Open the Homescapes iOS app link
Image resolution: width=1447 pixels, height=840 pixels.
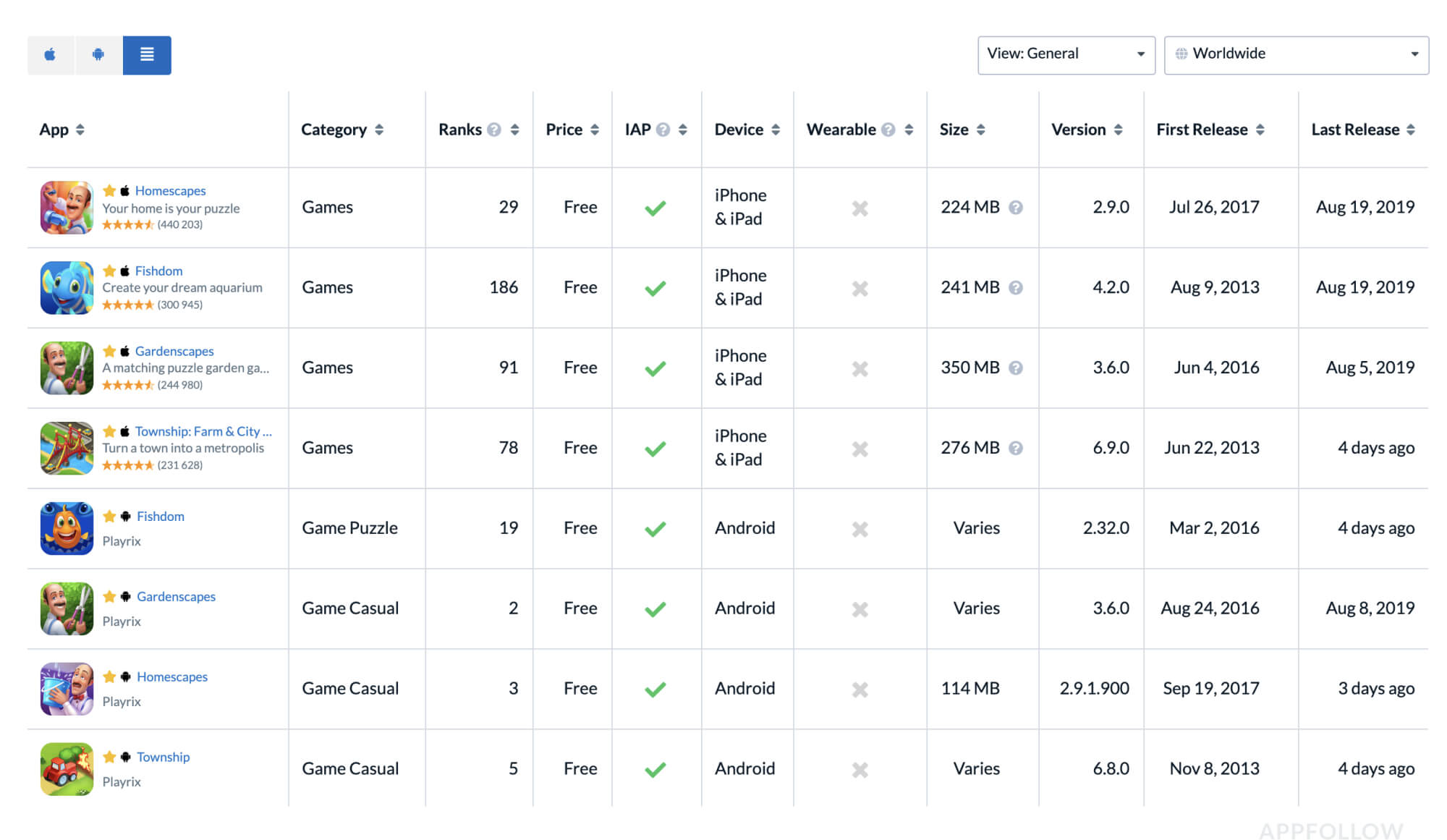[x=171, y=190]
